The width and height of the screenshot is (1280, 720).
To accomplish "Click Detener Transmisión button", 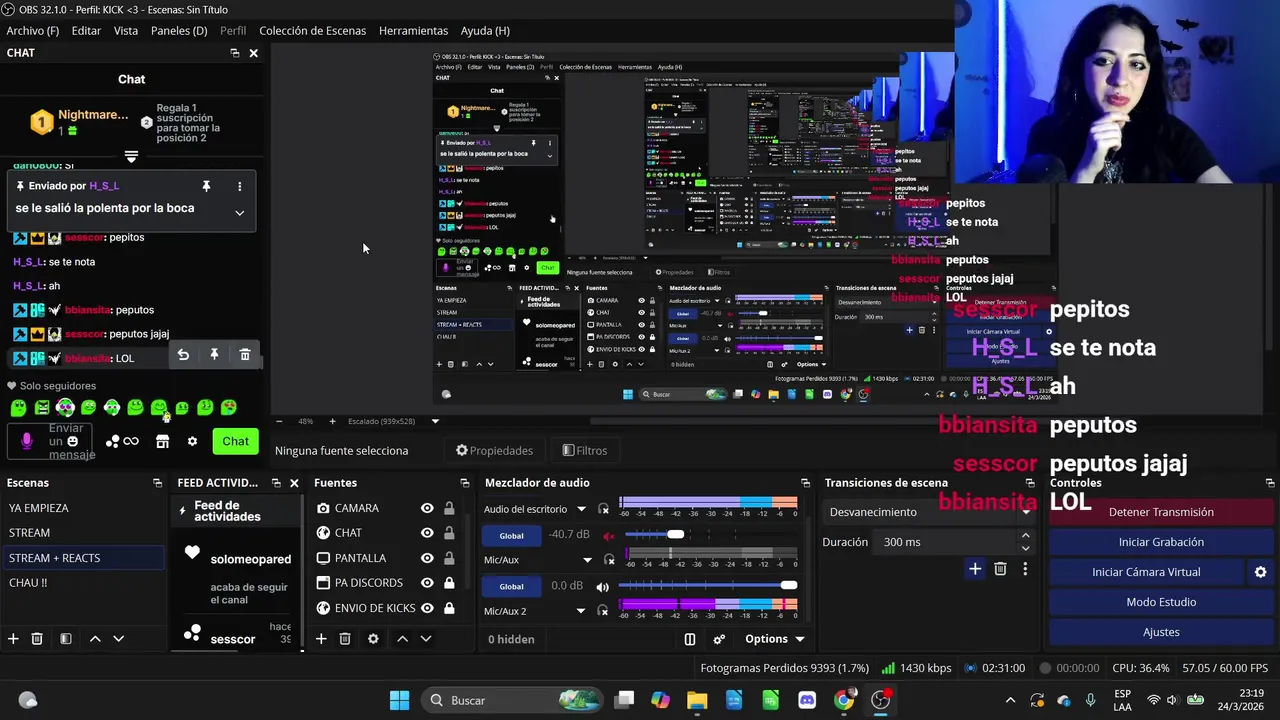I will [1161, 512].
